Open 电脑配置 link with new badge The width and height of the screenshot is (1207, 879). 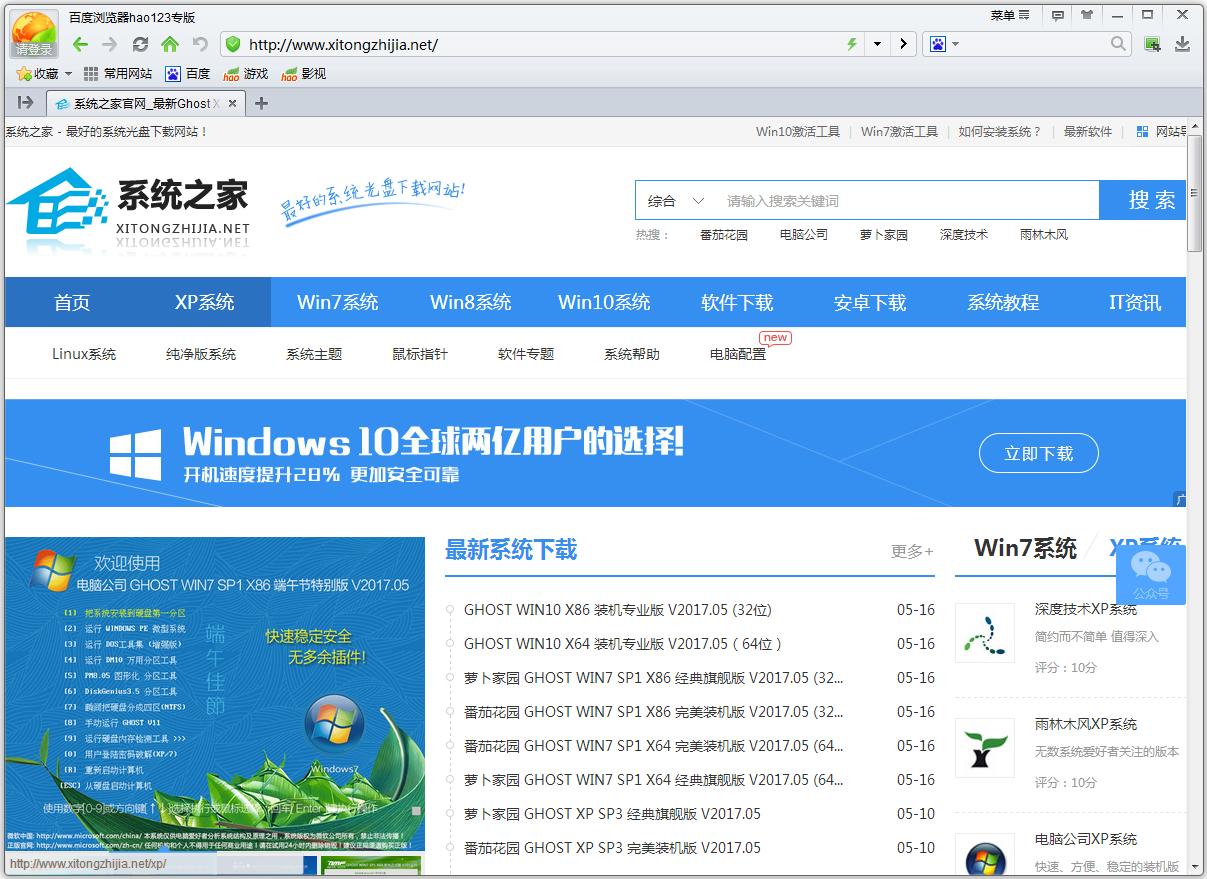click(x=738, y=354)
